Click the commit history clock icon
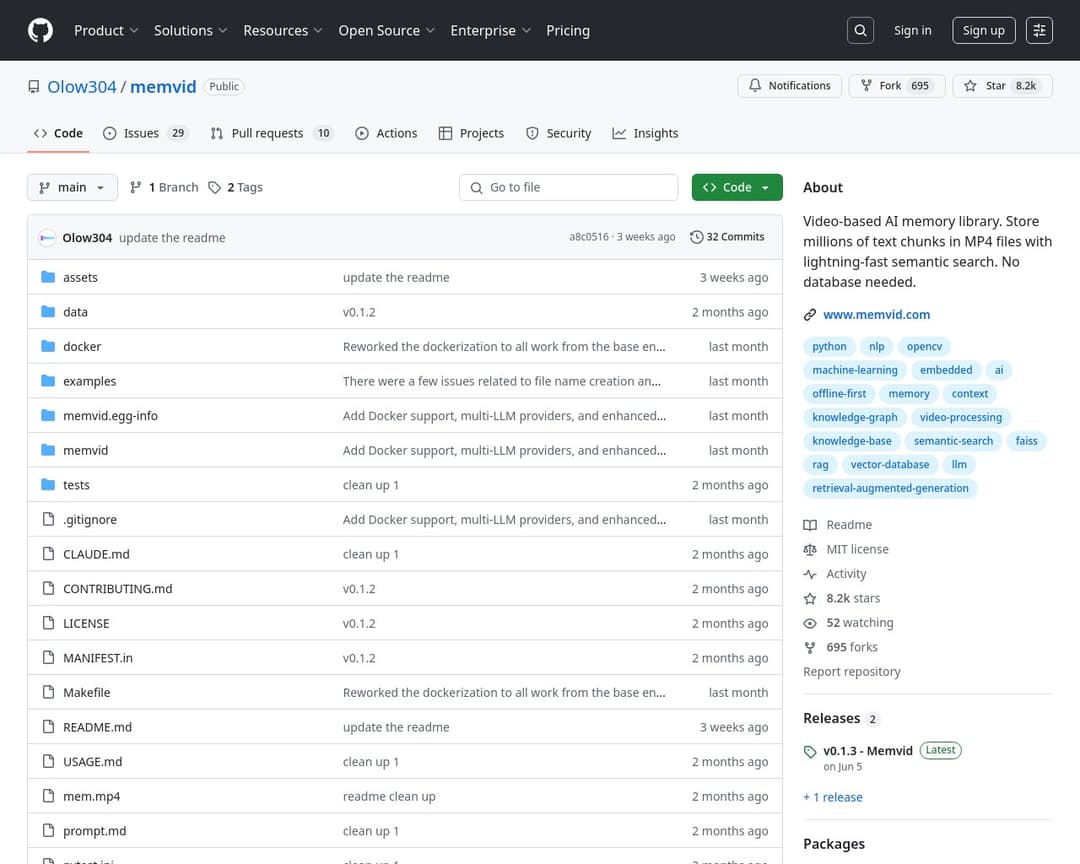This screenshot has width=1080, height=864. [696, 237]
